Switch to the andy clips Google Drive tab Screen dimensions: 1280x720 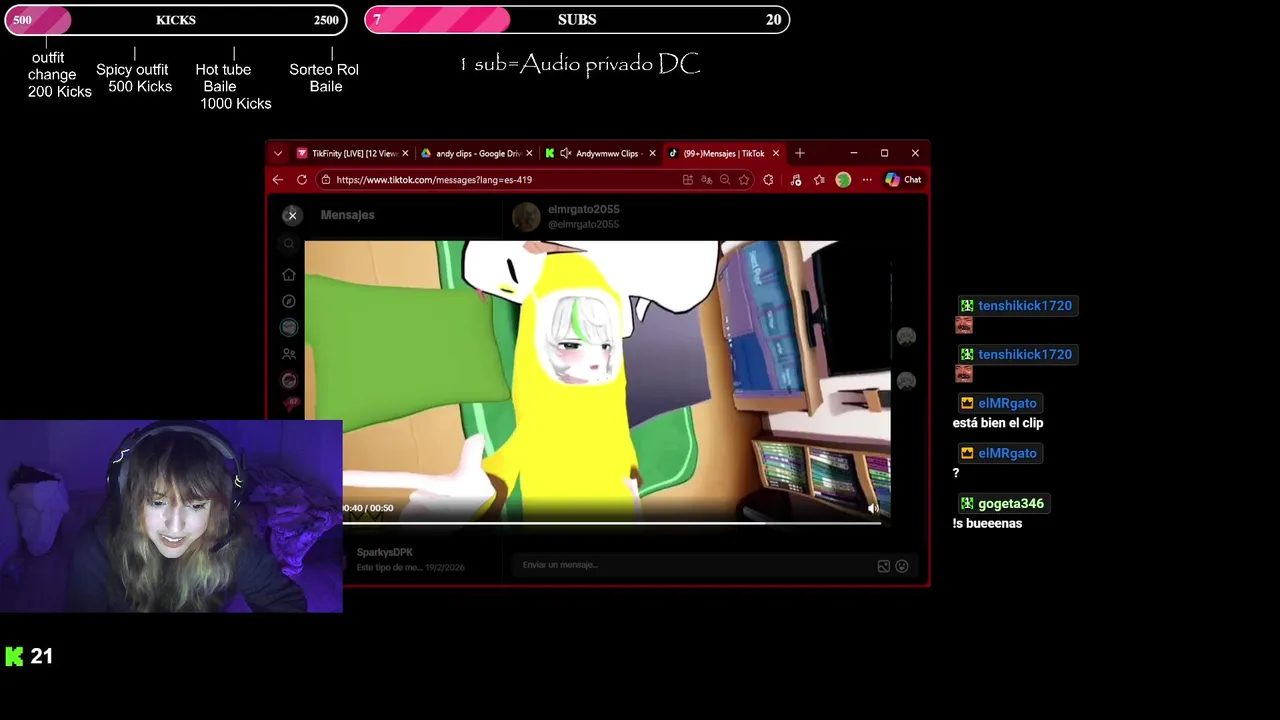click(477, 153)
